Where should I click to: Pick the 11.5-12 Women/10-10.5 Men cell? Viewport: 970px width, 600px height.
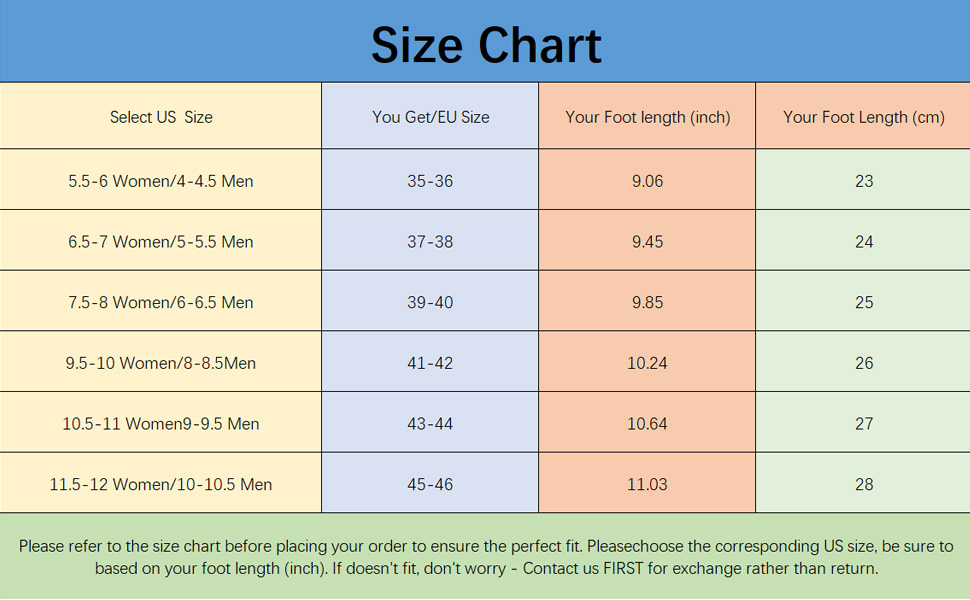tap(161, 482)
